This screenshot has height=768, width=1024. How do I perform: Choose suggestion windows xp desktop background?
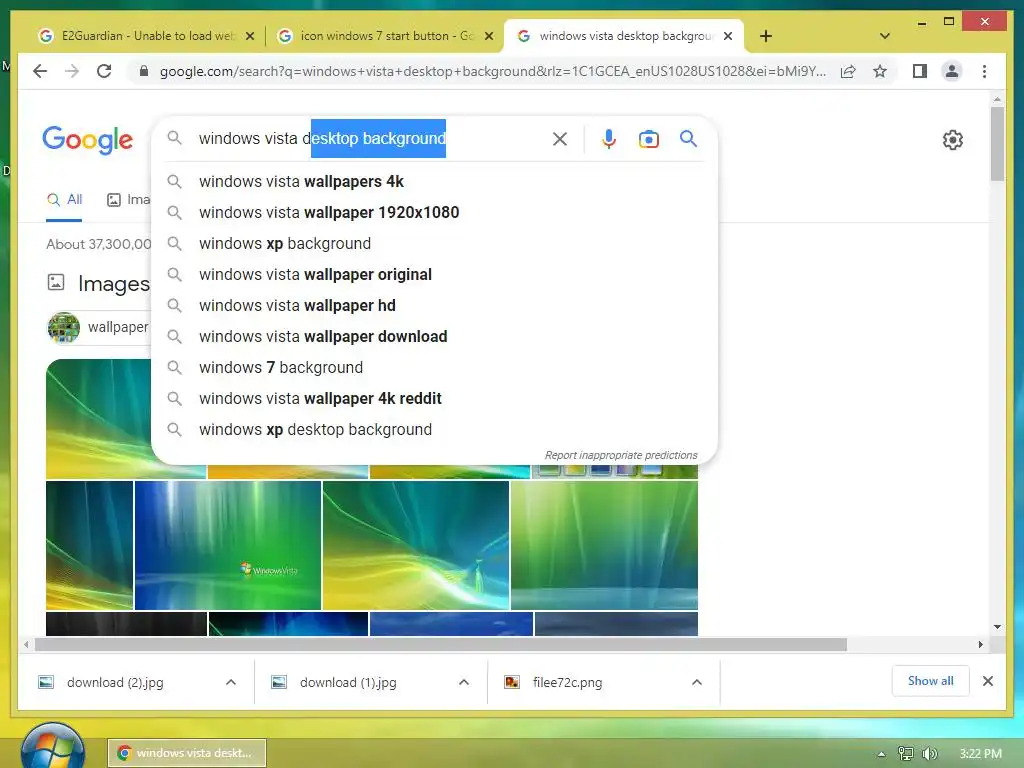point(434,430)
